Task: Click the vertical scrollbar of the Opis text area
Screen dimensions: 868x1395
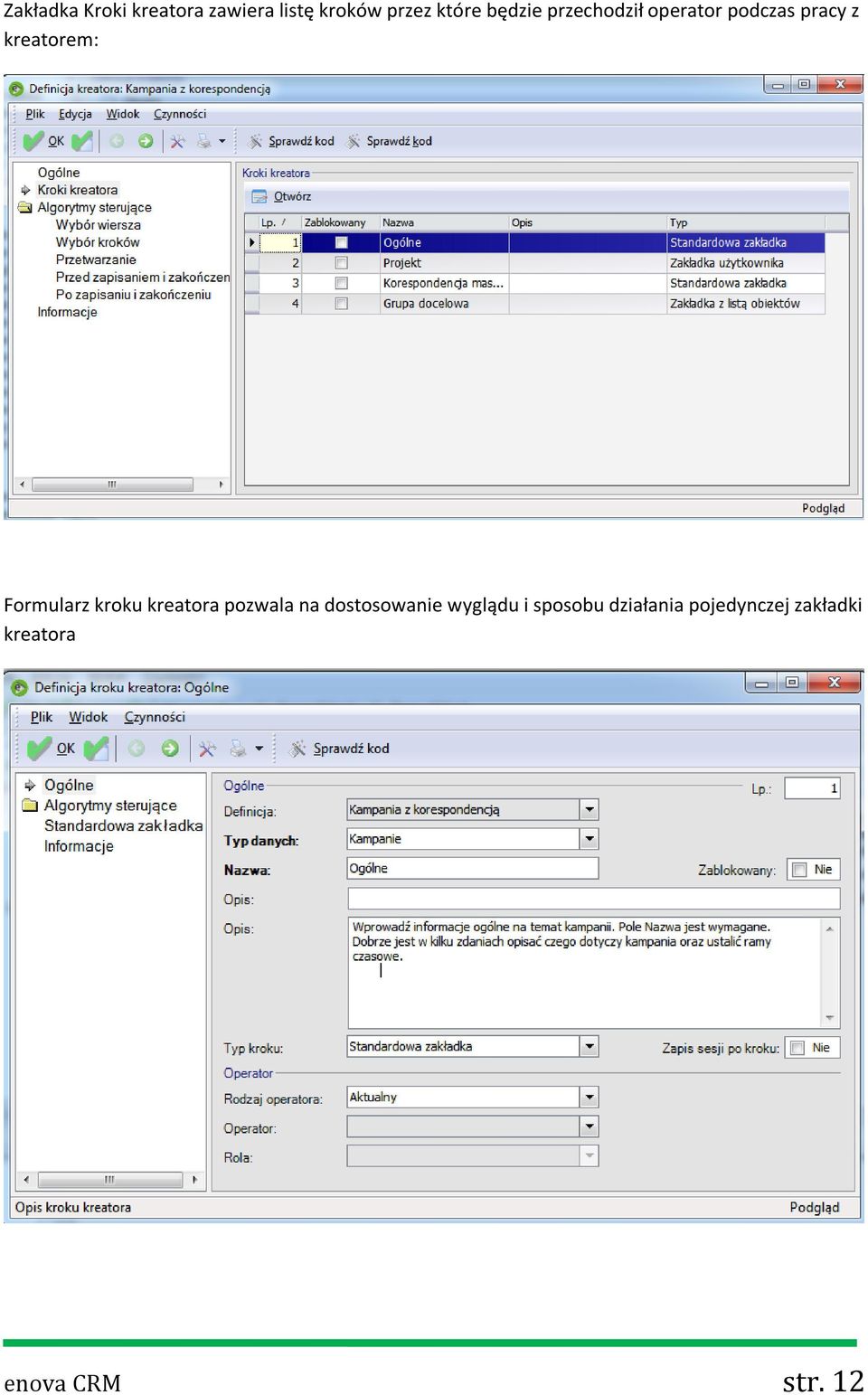Action: coord(829,973)
